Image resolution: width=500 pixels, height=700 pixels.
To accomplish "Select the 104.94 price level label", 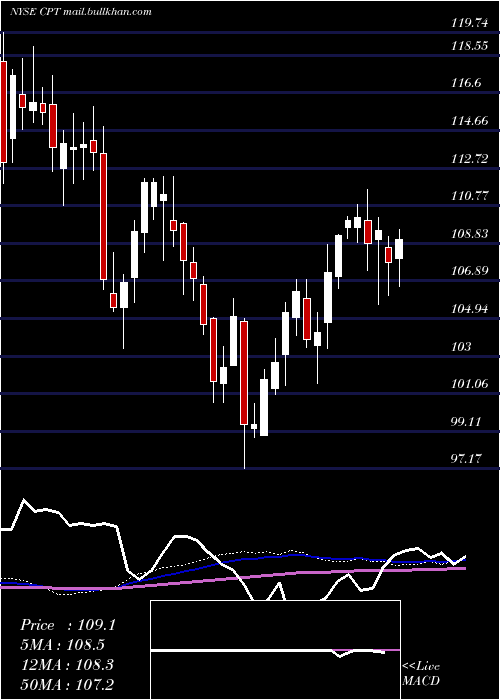I will point(469,308).
